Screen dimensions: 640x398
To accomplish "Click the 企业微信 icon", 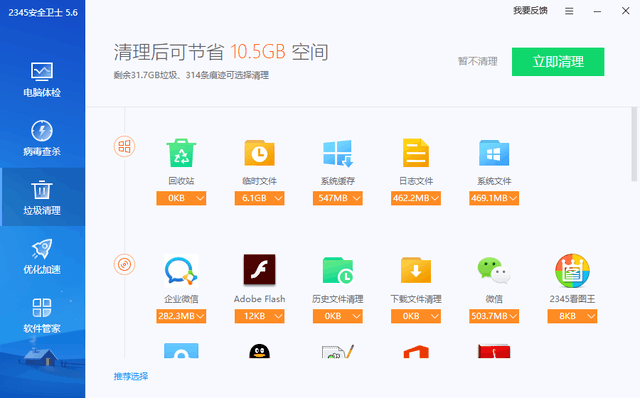I will pos(181,271).
